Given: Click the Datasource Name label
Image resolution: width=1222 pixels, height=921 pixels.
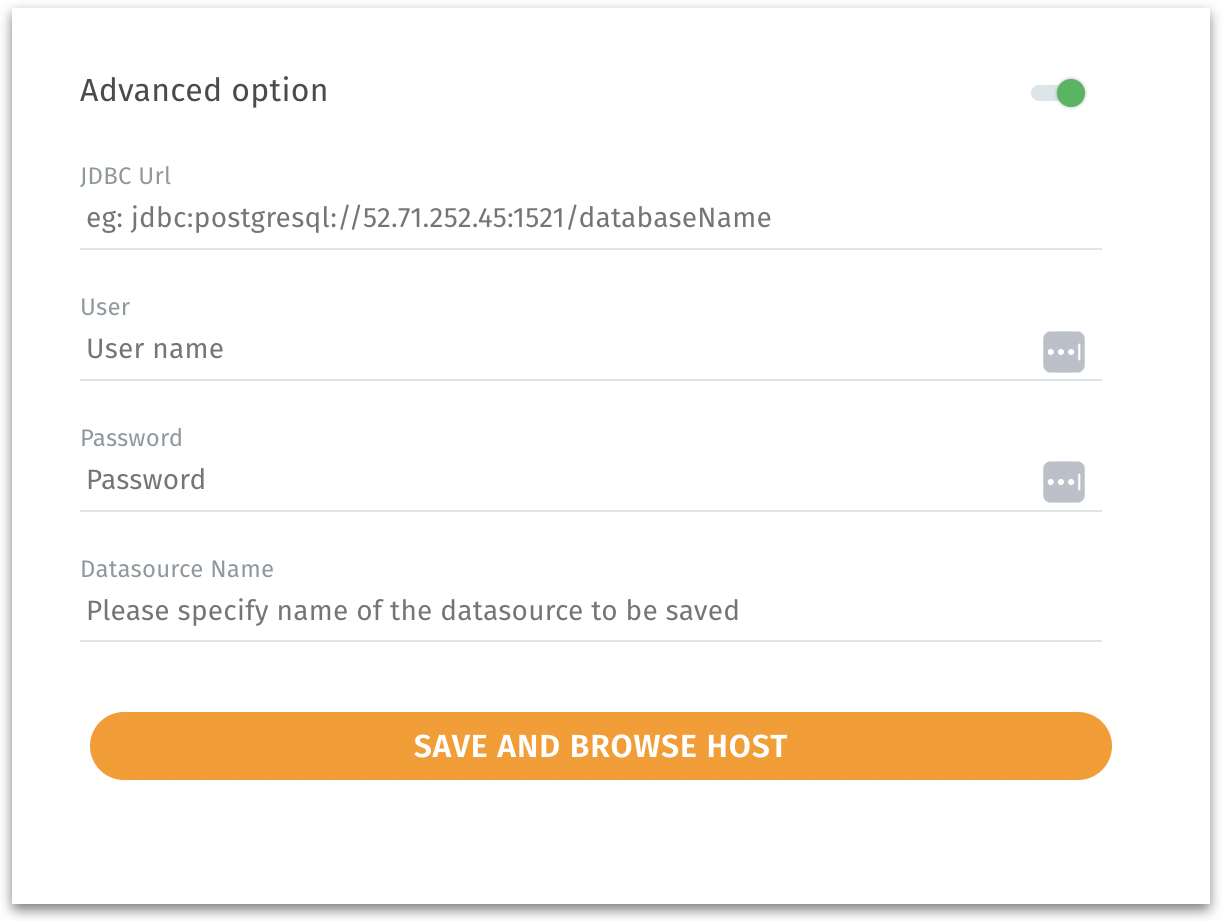Looking at the screenshot, I should click(x=176, y=569).
